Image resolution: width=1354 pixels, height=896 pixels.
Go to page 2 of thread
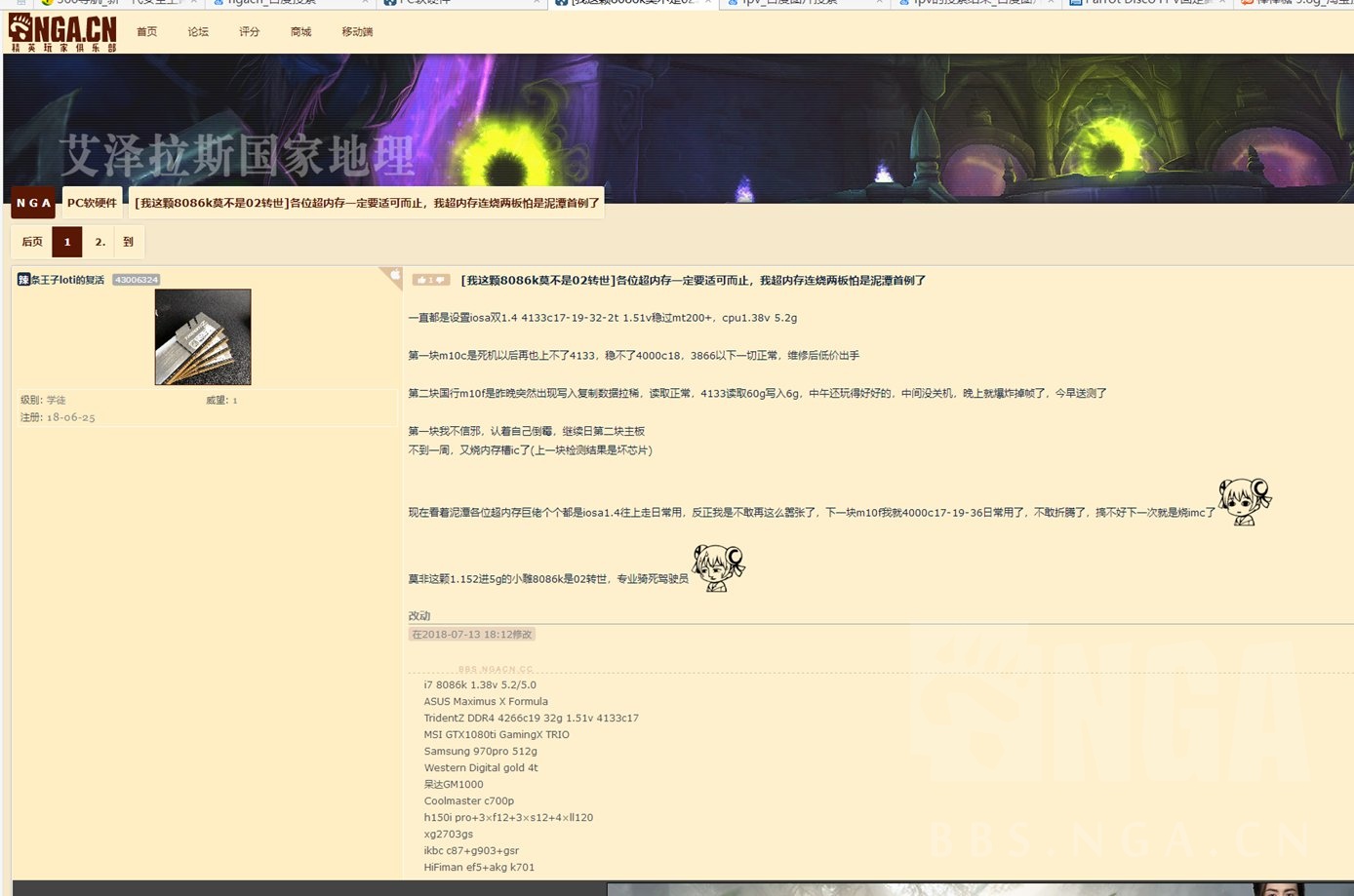point(100,242)
